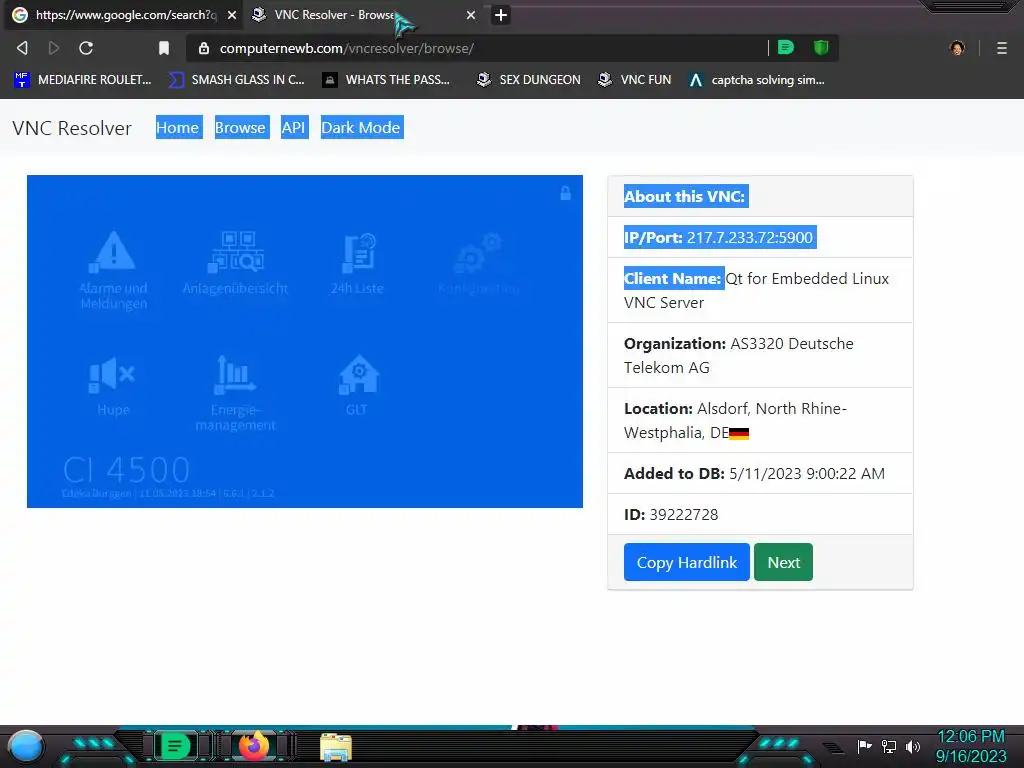The height and width of the screenshot is (768, 1024).
Task: Open Firefox from the taskbar
Action: 254,745
